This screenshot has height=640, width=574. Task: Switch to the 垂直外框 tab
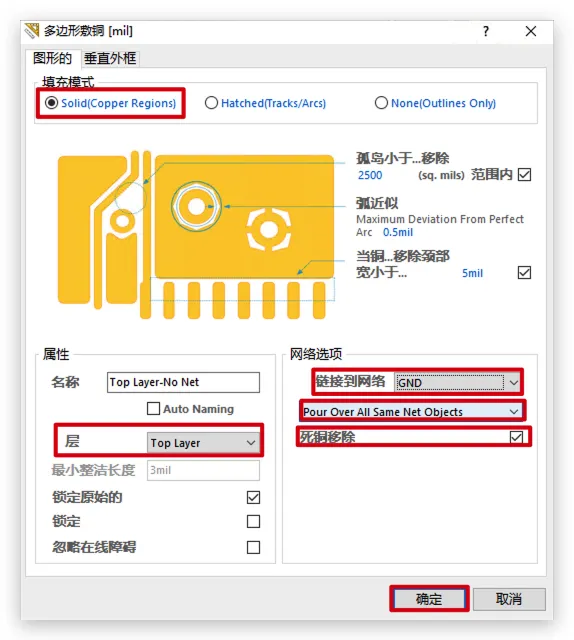click(110, 59)
